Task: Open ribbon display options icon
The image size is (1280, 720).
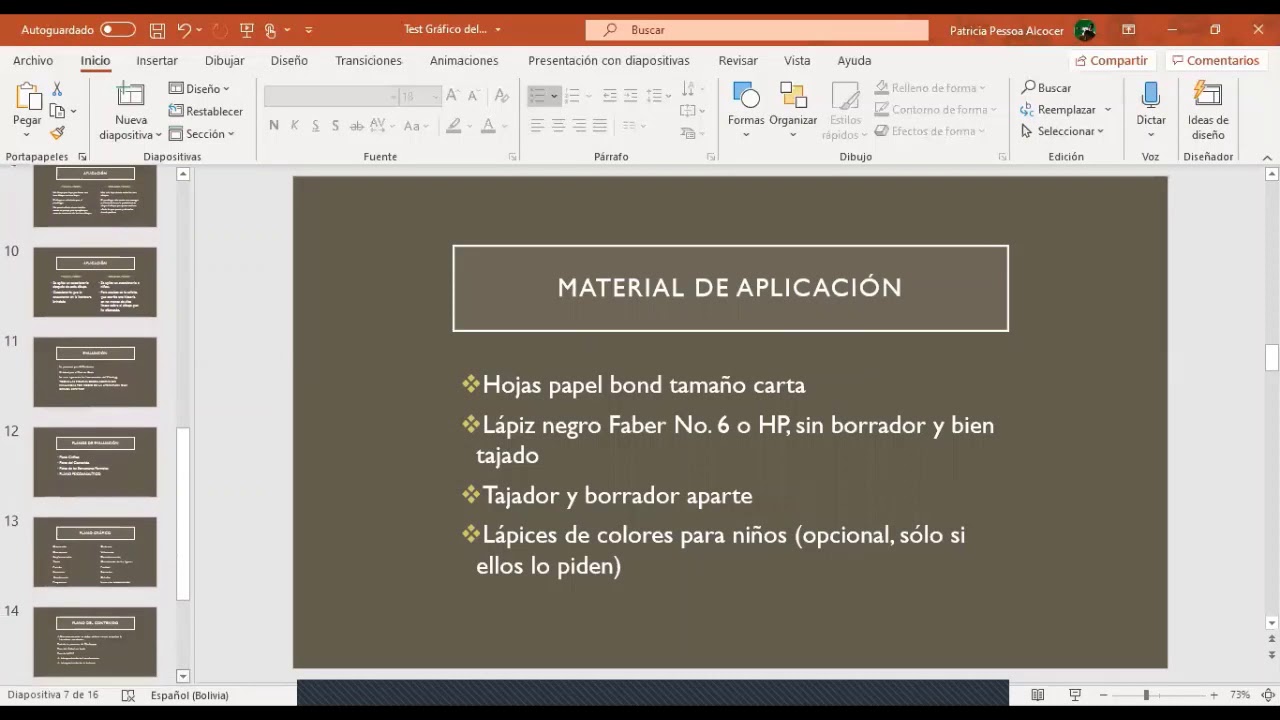Action: (1128, 30)
